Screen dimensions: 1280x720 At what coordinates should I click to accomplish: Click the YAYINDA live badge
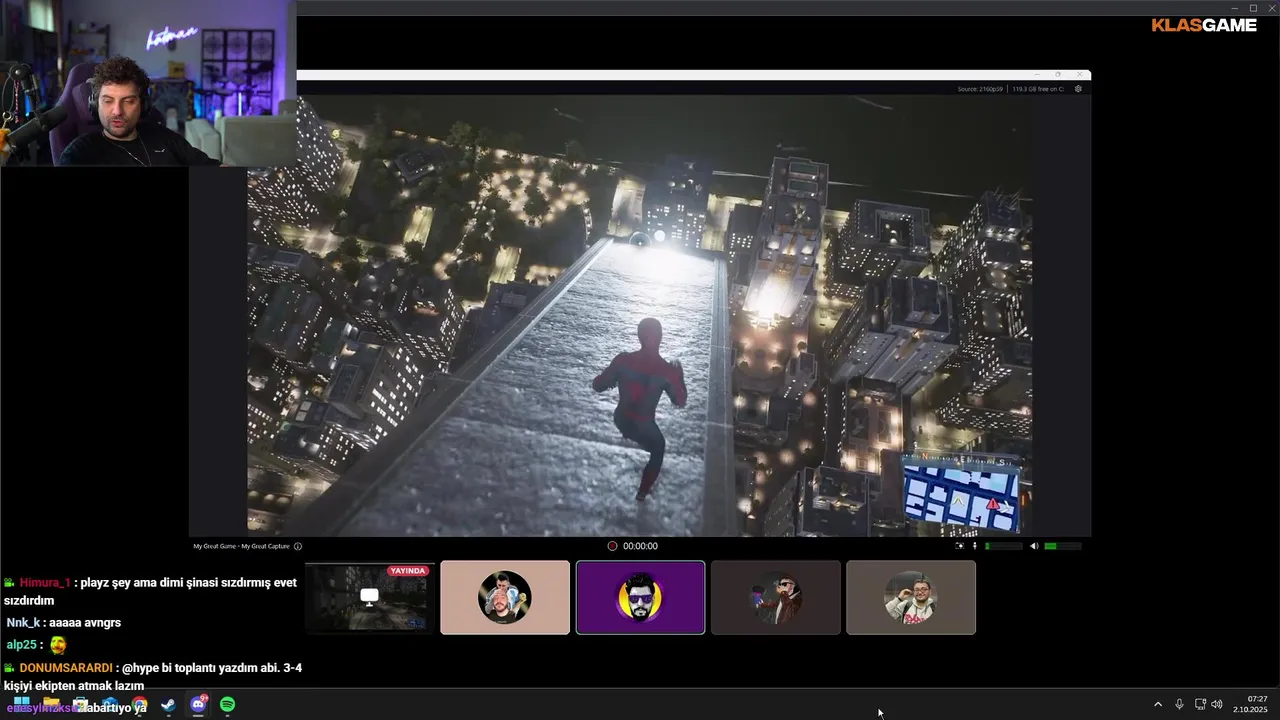coord(408,571)
